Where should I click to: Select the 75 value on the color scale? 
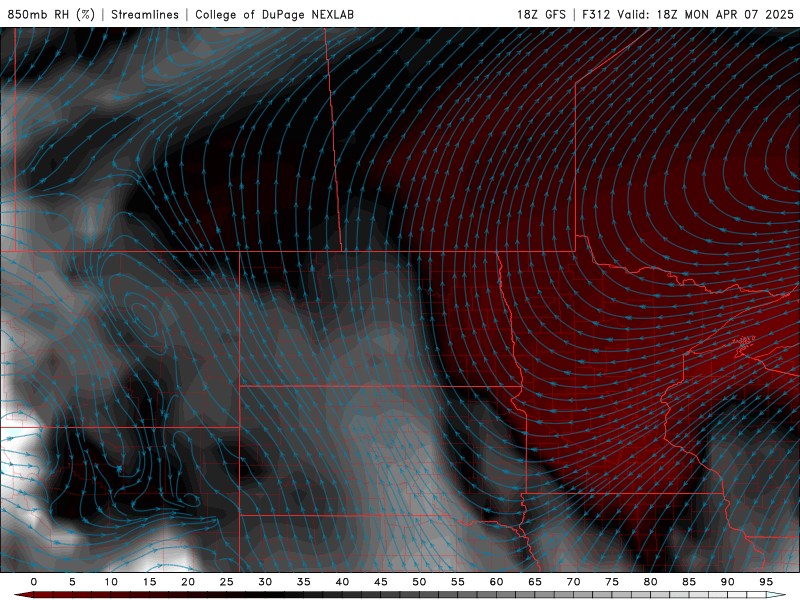(x=612, y=582)
